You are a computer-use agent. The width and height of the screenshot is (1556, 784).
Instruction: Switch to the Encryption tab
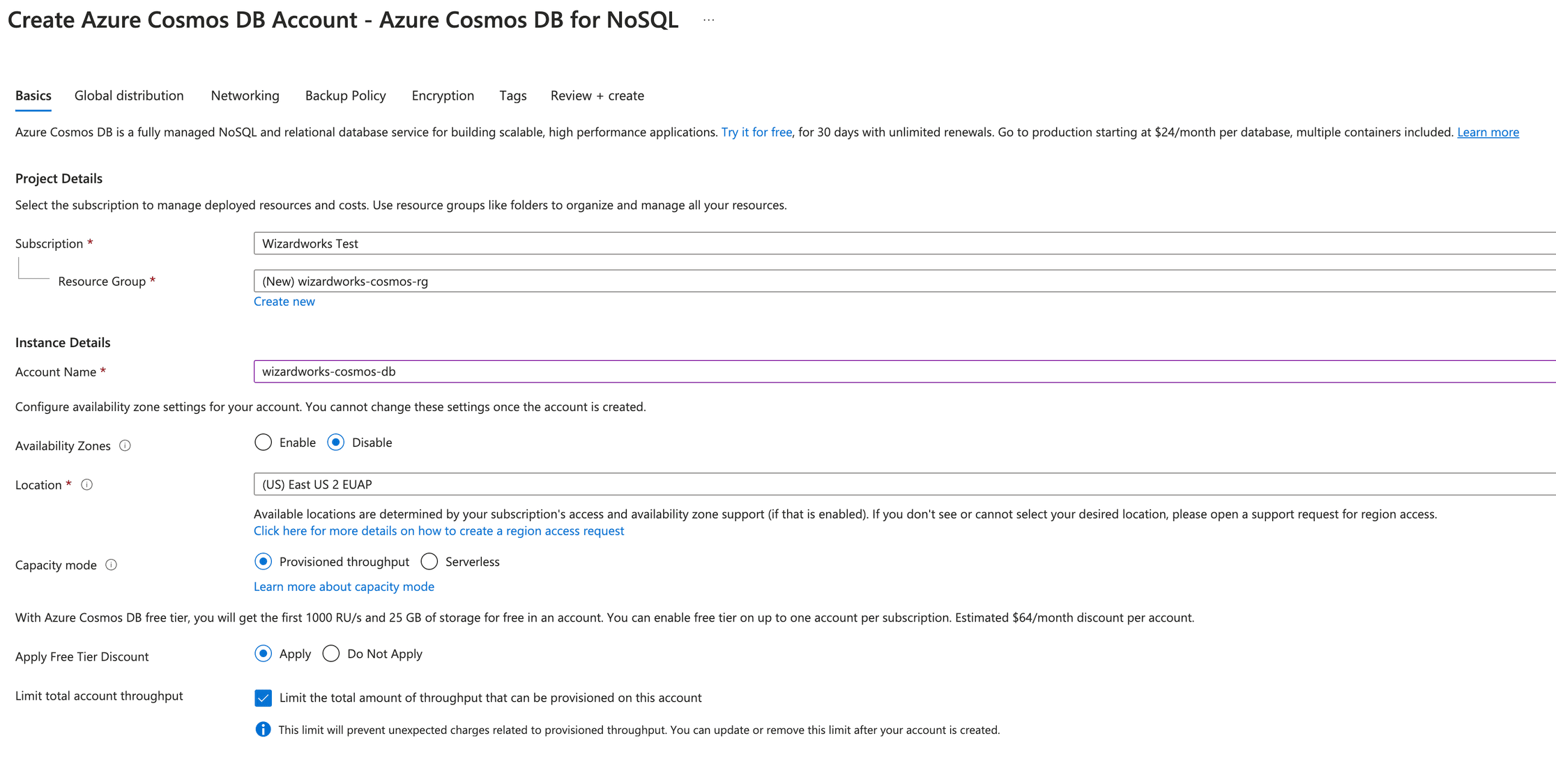(443, 95)
